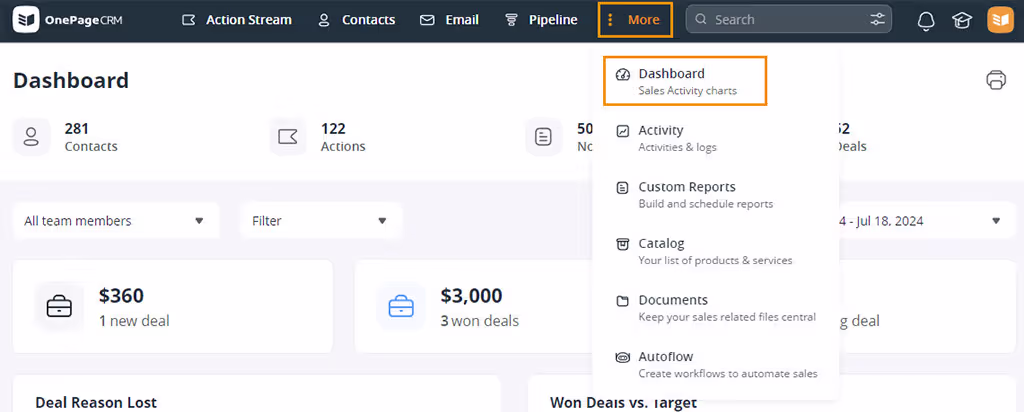Click the print dashboard icon
Viewport: 1024px width, 412px height.
tap(995, 81)
